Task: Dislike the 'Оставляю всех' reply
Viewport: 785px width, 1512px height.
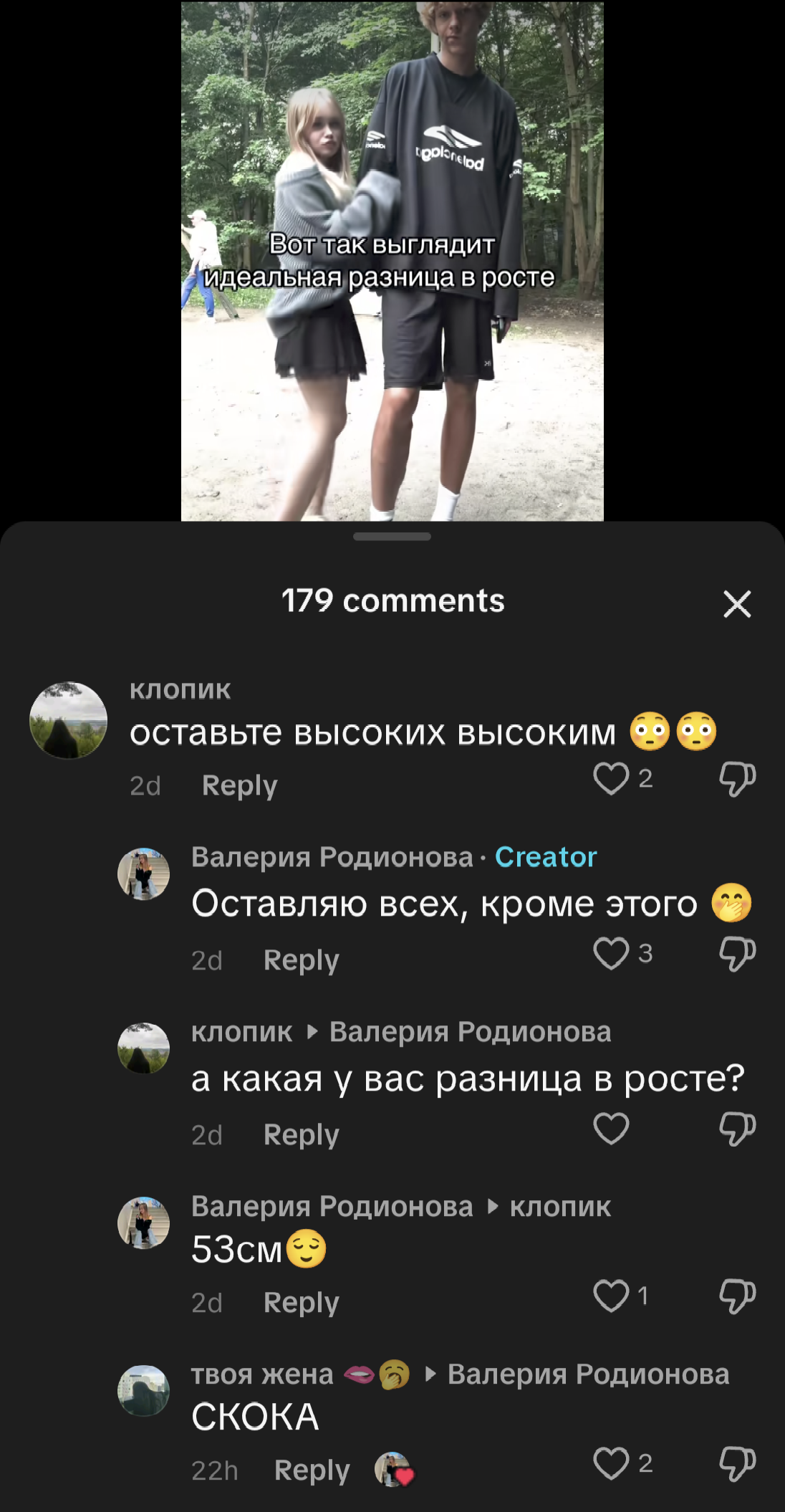Action: pos(737,954)
